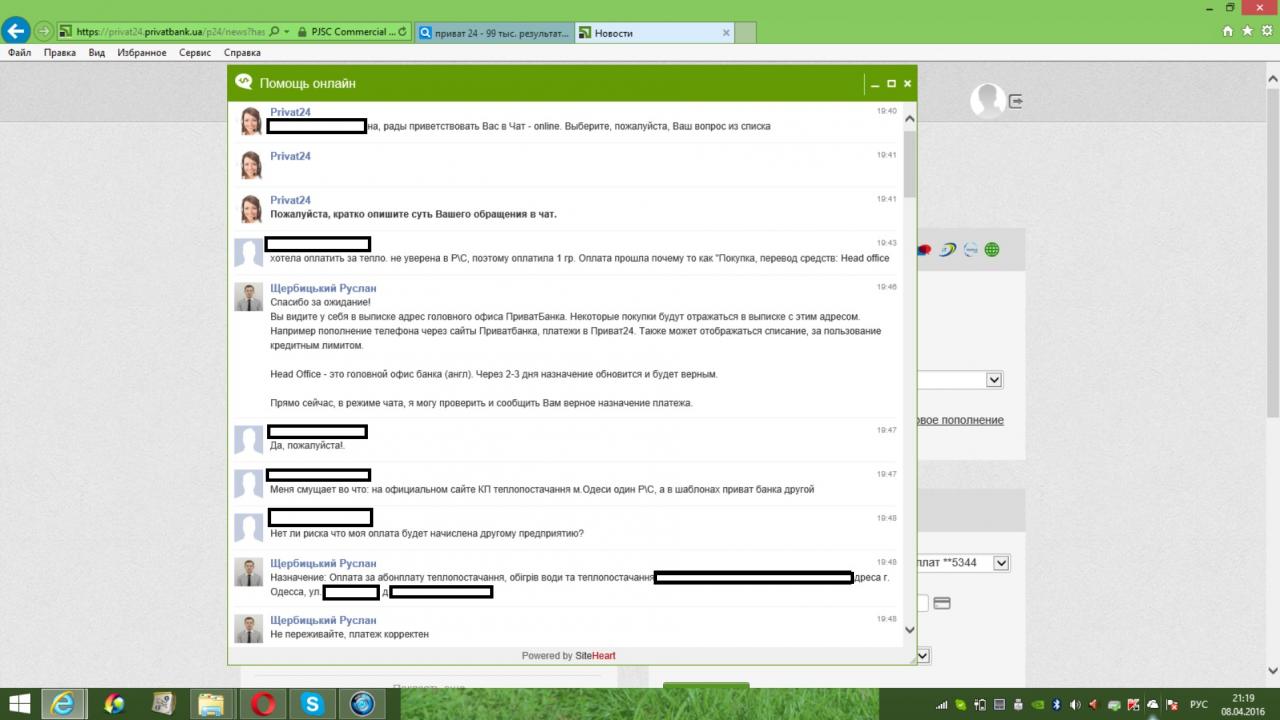Open the Файл menu
The width and height of the screenshot is (1280, 720).
click(x=19, y=53)
